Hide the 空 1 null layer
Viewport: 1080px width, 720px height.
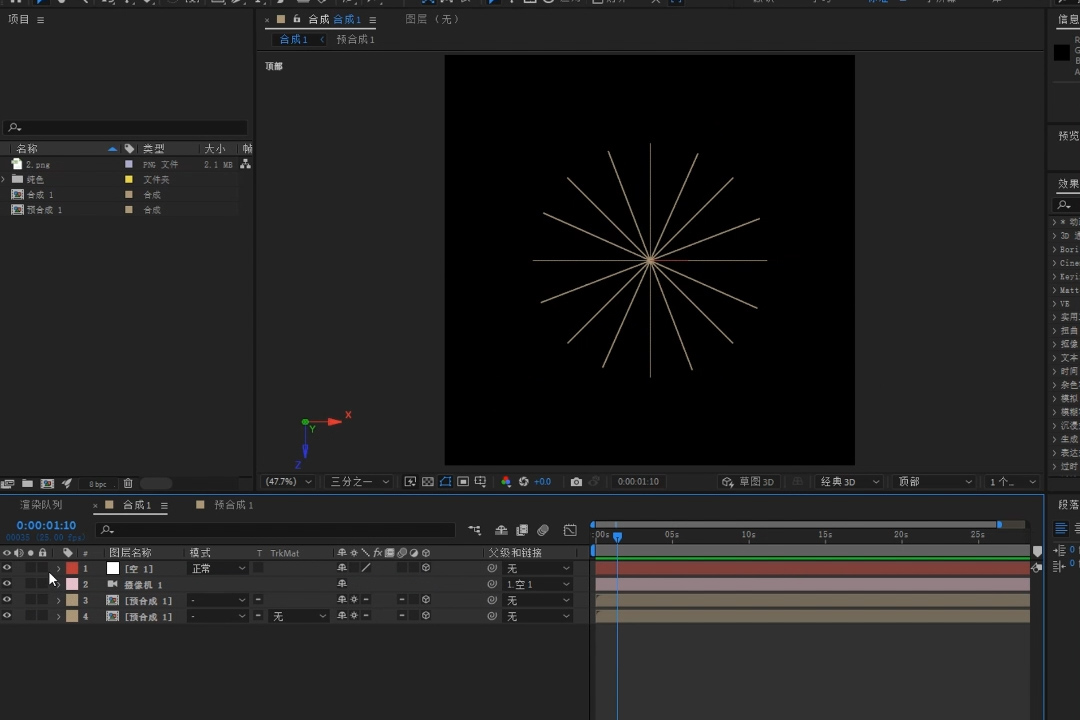(x=7, y=568)
